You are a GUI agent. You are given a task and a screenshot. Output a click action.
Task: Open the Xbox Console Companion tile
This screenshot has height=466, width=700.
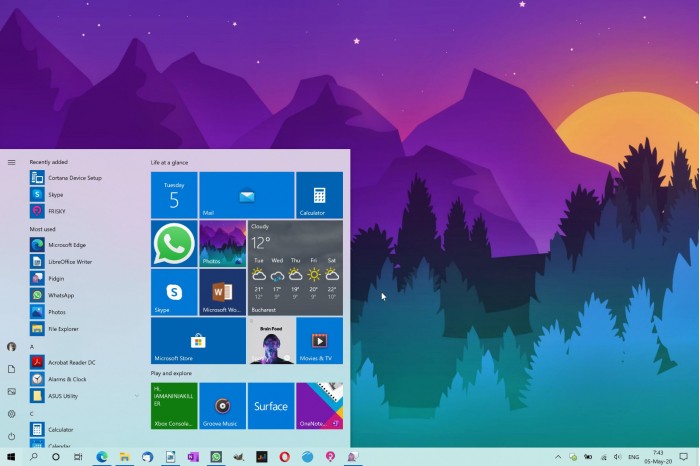[x=174, y=406]
